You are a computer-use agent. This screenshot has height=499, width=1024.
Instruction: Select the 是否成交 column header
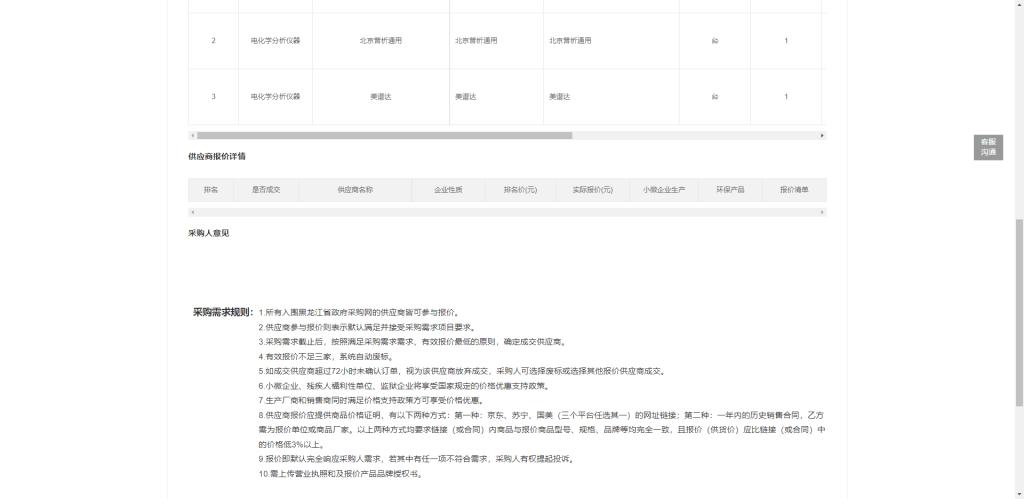pos(266,190)
